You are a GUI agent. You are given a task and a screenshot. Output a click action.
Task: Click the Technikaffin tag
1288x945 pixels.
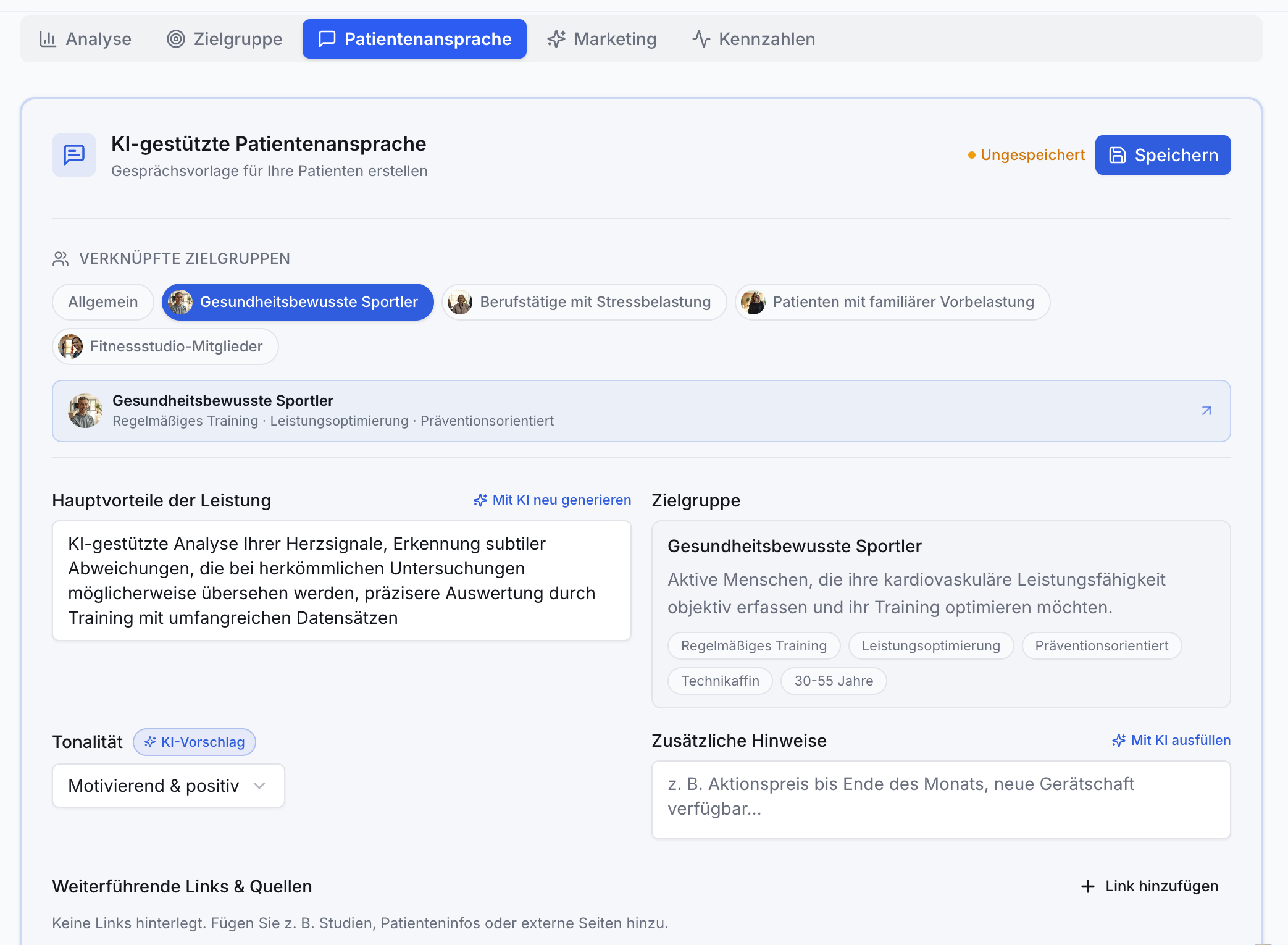pyautogui.click(x=720, y=681)
